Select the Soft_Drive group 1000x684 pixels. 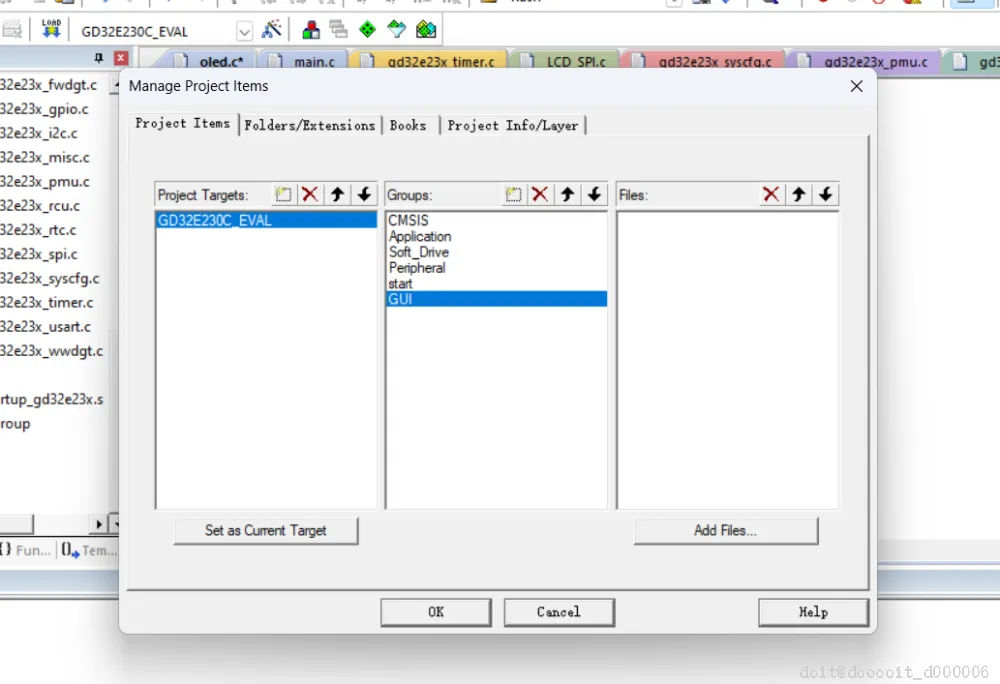496,252
